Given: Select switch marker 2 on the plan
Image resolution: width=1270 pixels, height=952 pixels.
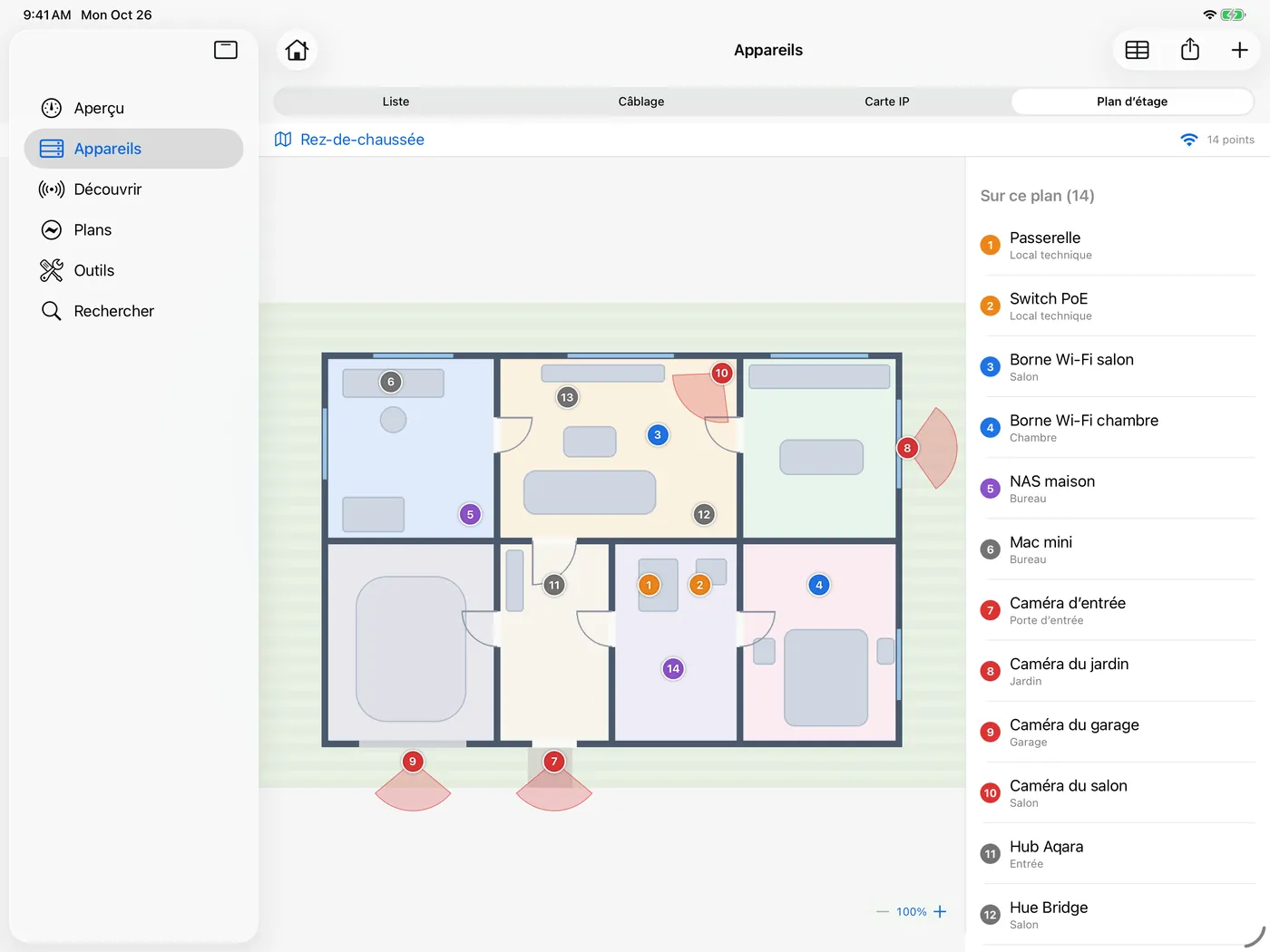Looking at the screenshot, I should tap(699, 585).
